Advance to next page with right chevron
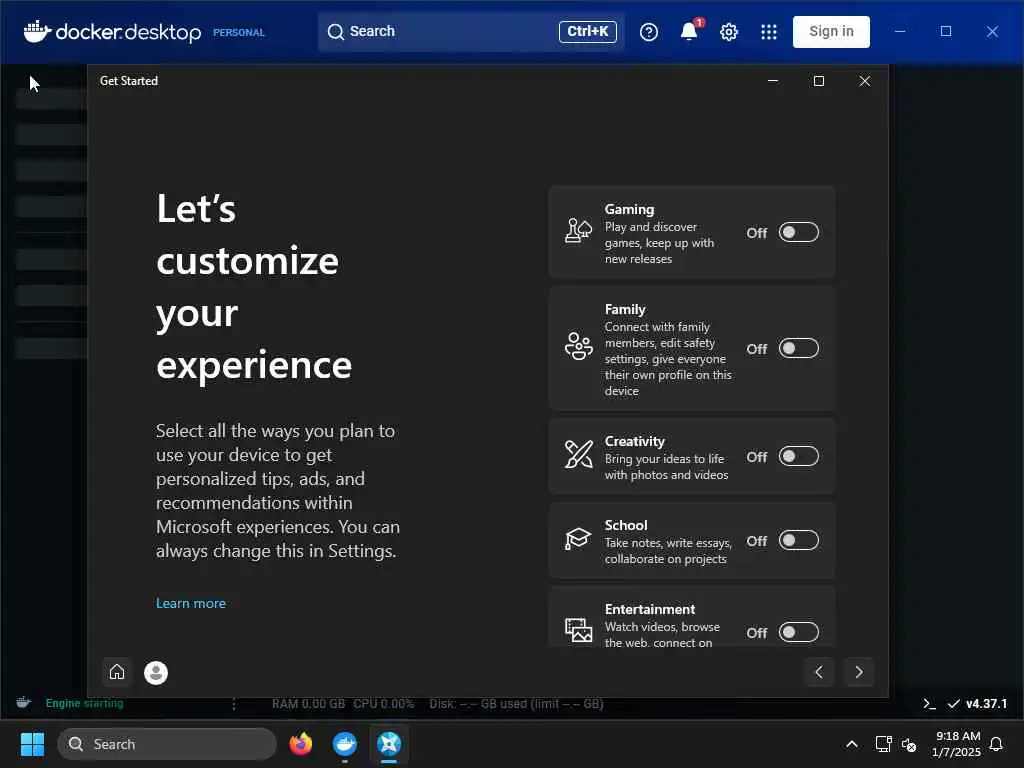Viewport: 1024px width, 768px height. pos(859,672)
